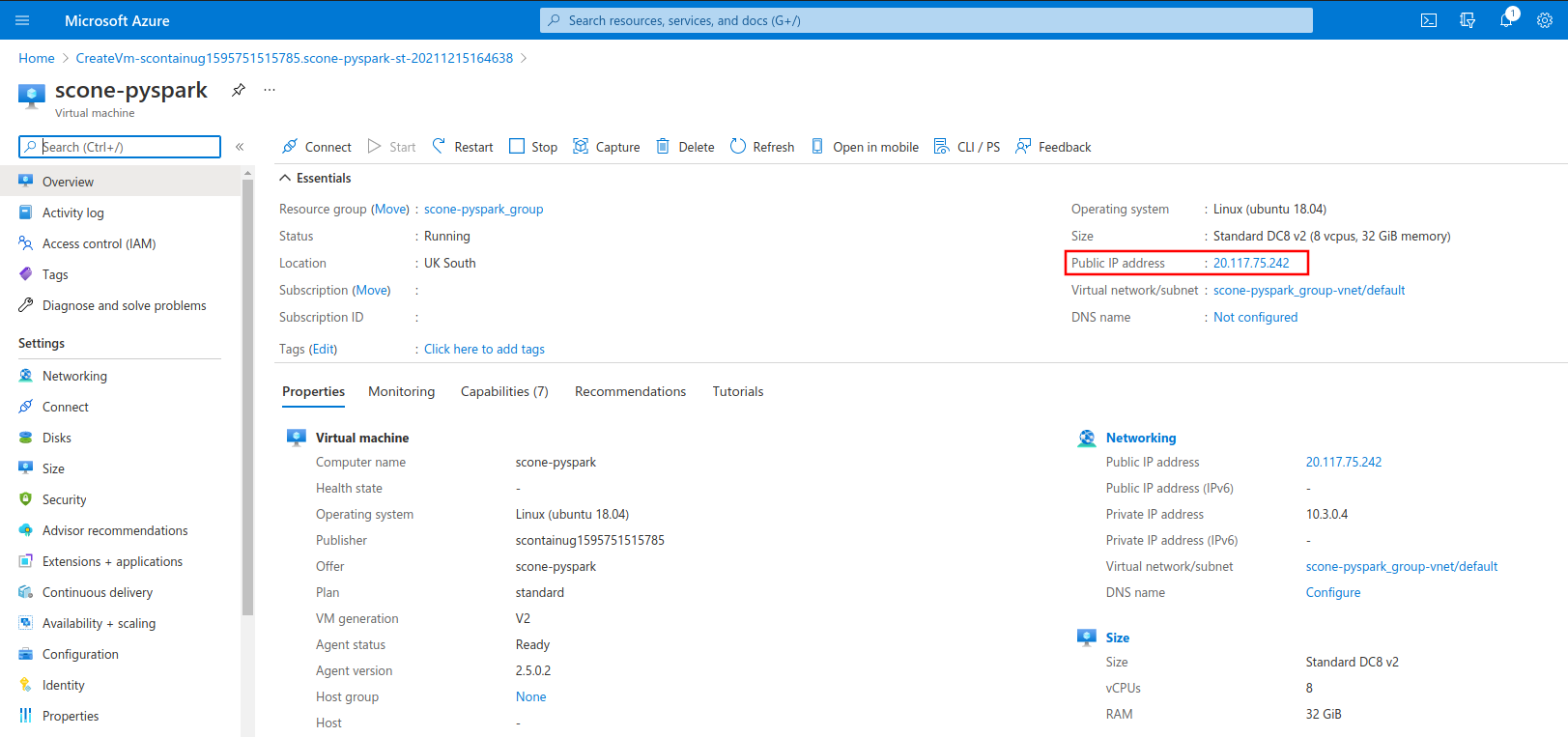Open the virtual network/subnet link in Essentials

(x=1309, y=290)
